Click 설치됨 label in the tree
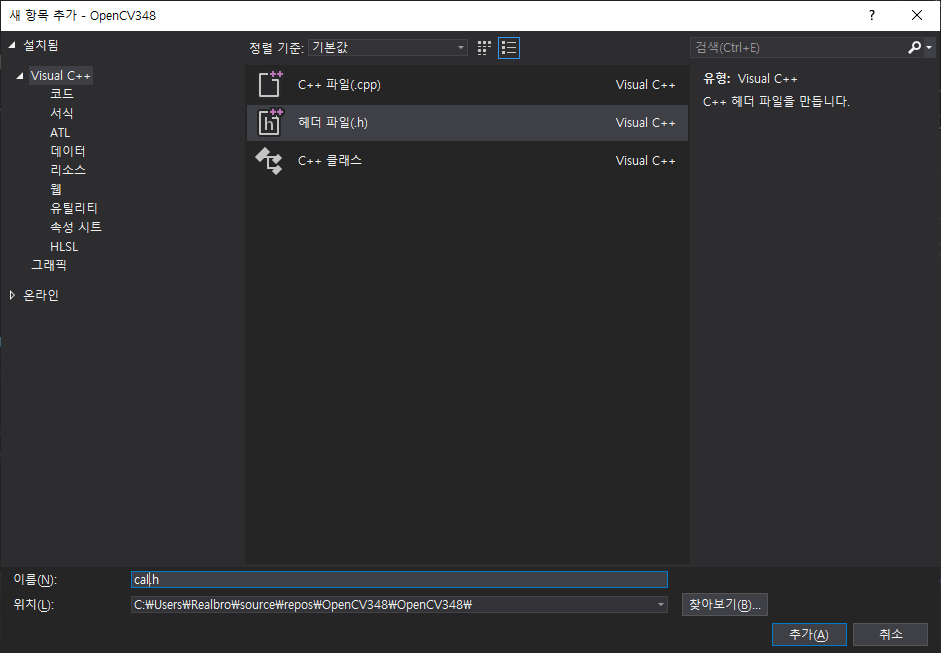941x653 pixels. point(40,45)
